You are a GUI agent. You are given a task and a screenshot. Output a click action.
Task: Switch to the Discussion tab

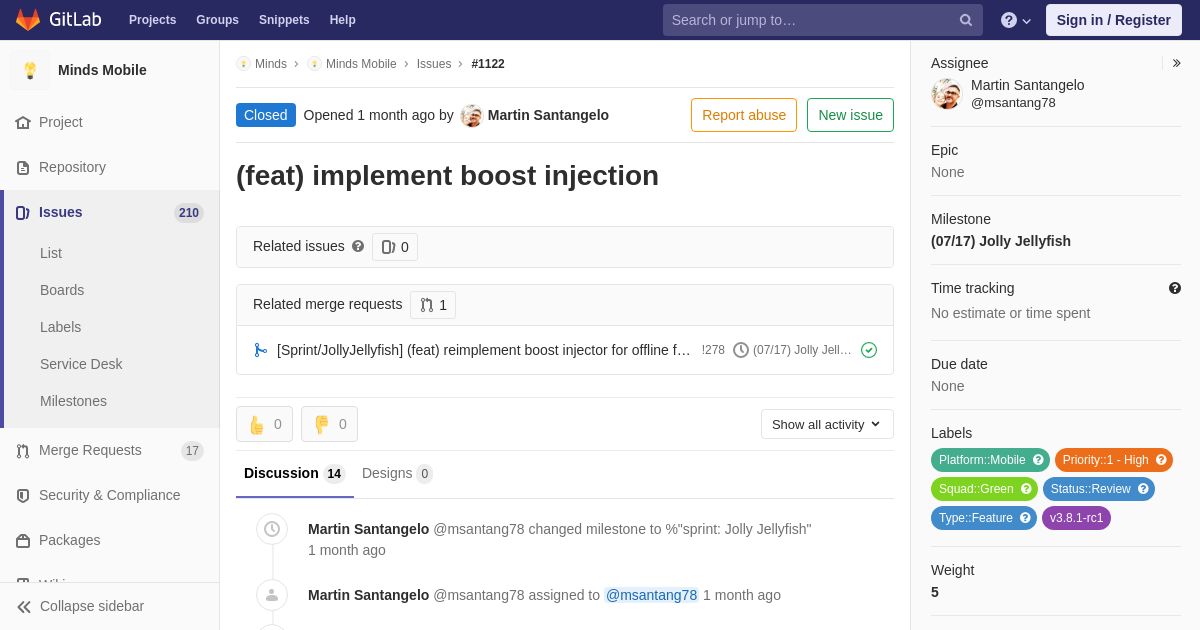(x=294, y=474)
